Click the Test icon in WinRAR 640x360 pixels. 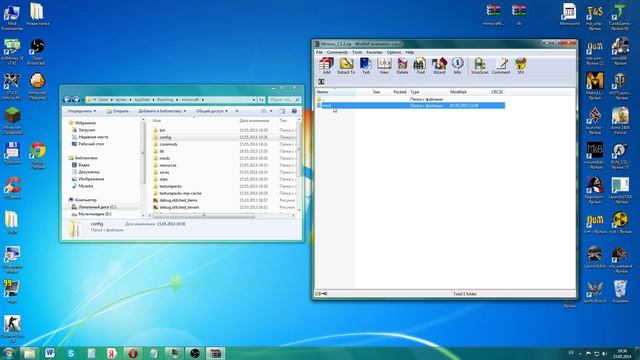click(x=365, y=66)
